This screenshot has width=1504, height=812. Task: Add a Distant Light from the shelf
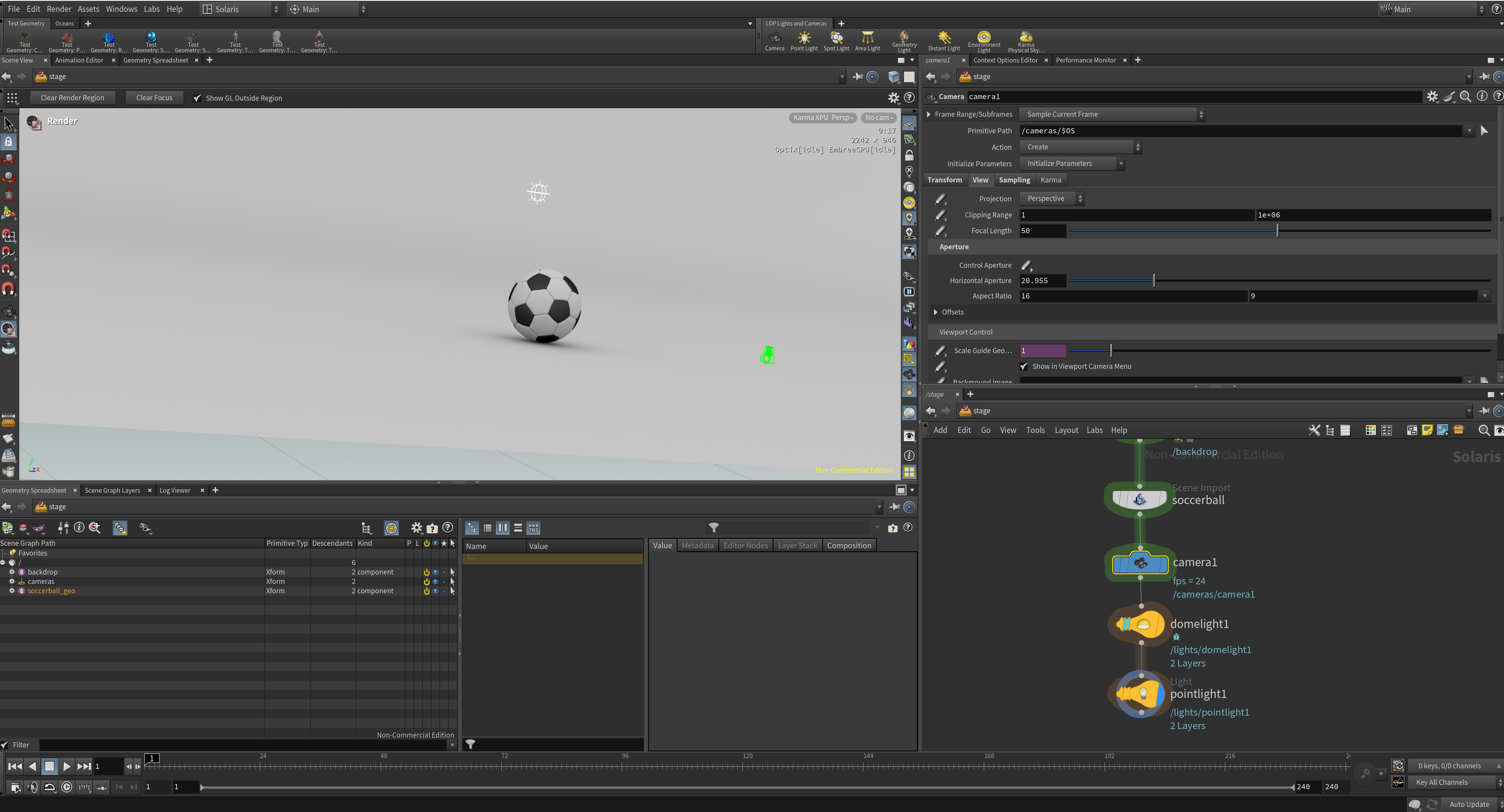[x=944, y=41]
